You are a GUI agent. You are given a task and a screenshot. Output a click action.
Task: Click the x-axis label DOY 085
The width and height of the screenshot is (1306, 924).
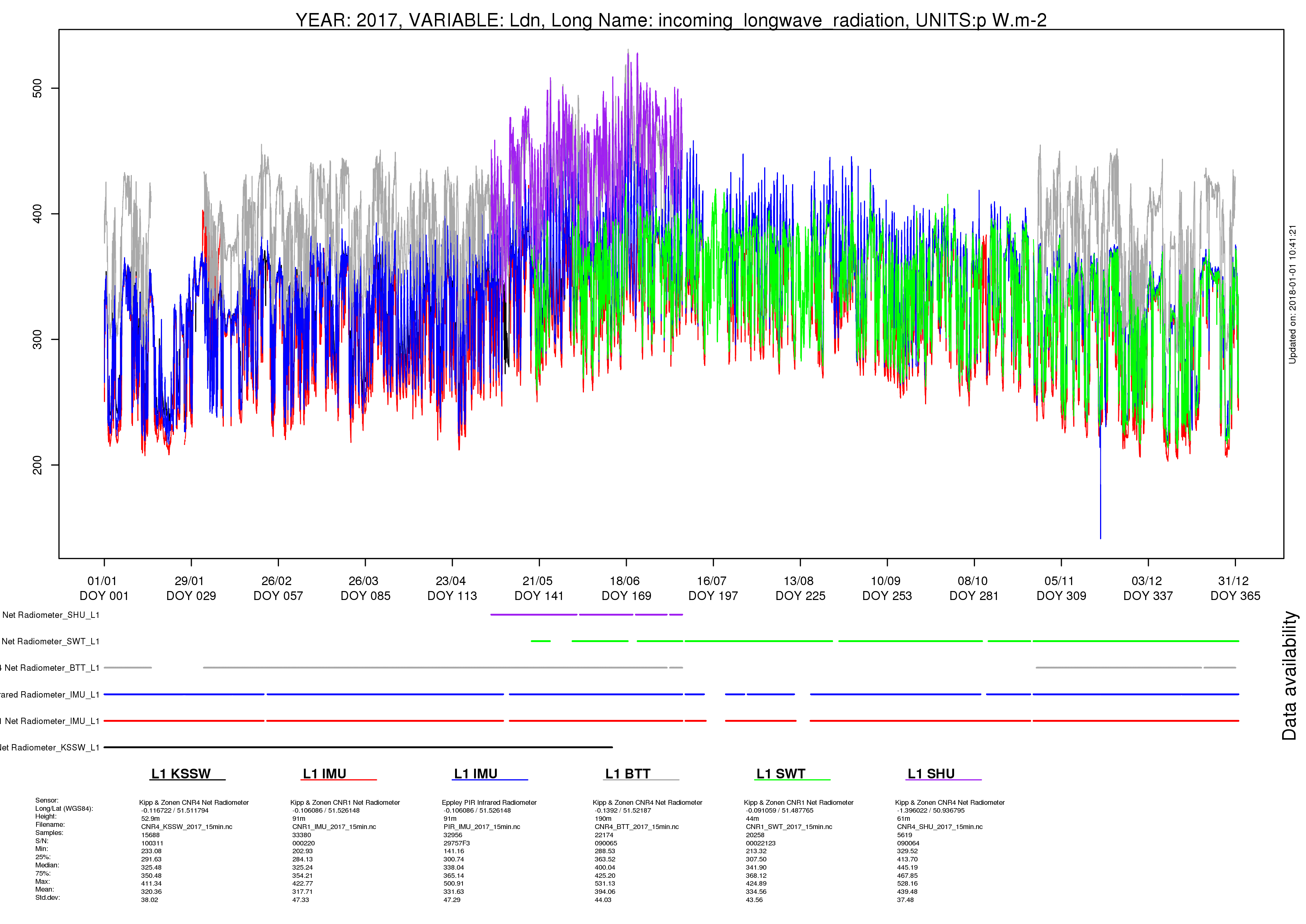click(x=365, y=596)
